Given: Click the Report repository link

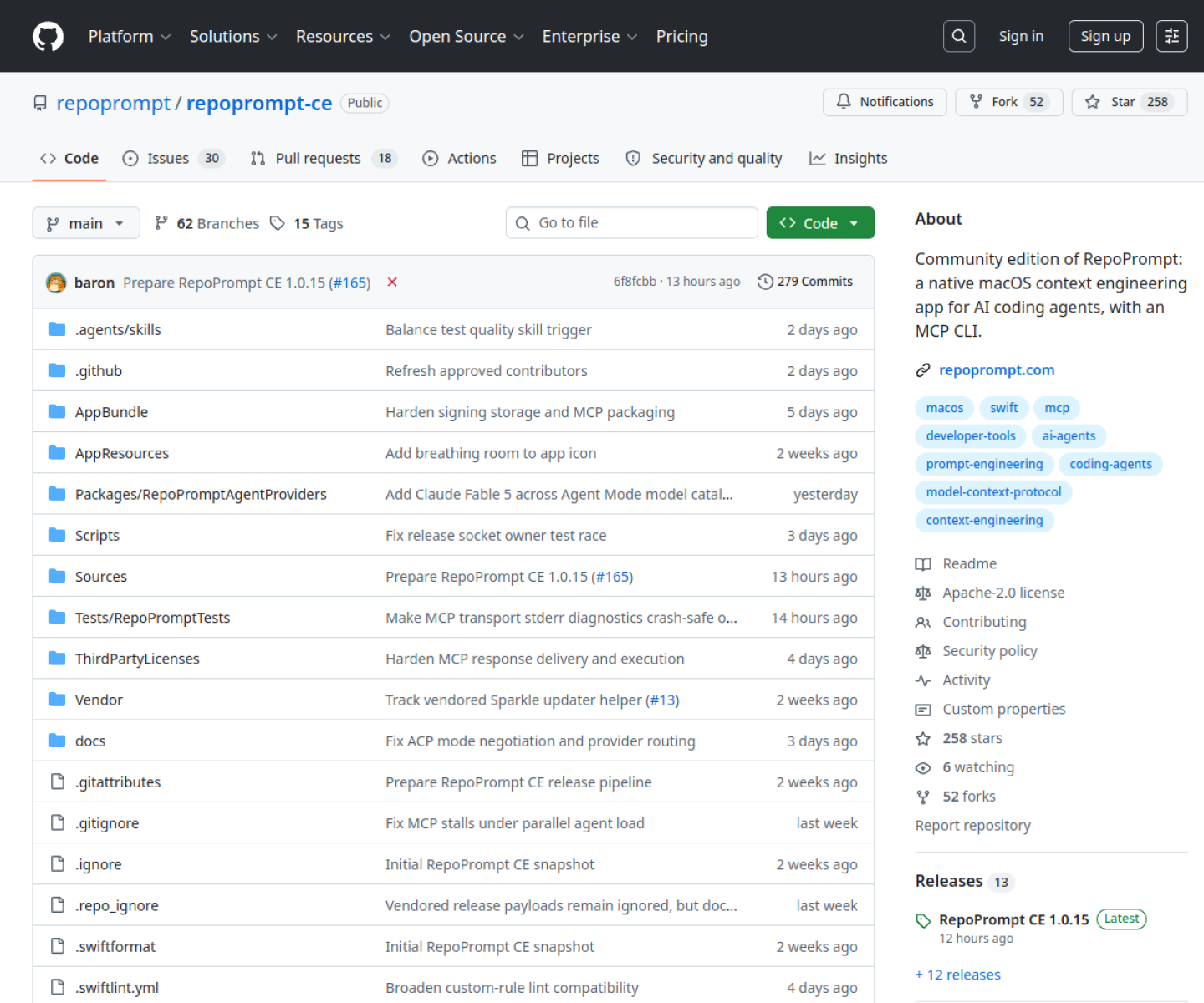Looking at the screenshot, I should tap(972, 825).
